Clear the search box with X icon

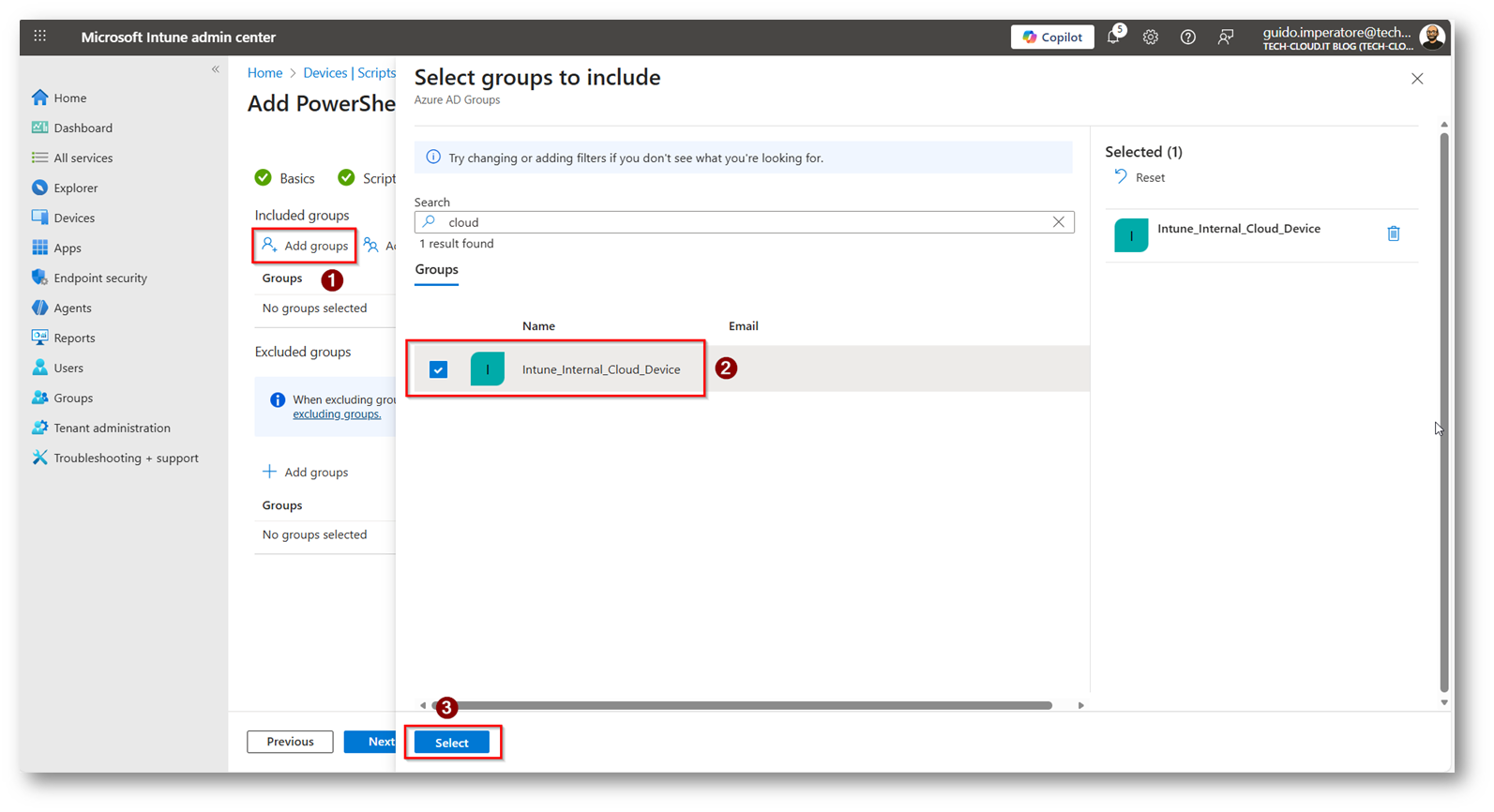point(1058,222)
